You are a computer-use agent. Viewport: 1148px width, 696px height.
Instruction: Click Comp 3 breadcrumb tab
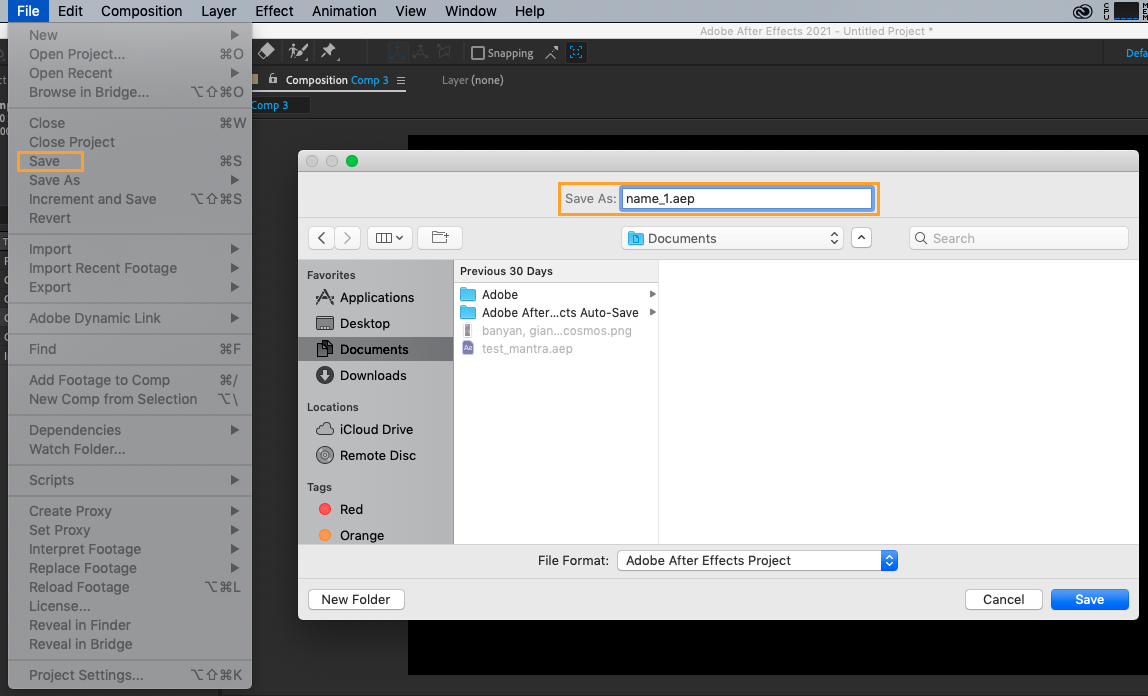(x=269, y=105)
